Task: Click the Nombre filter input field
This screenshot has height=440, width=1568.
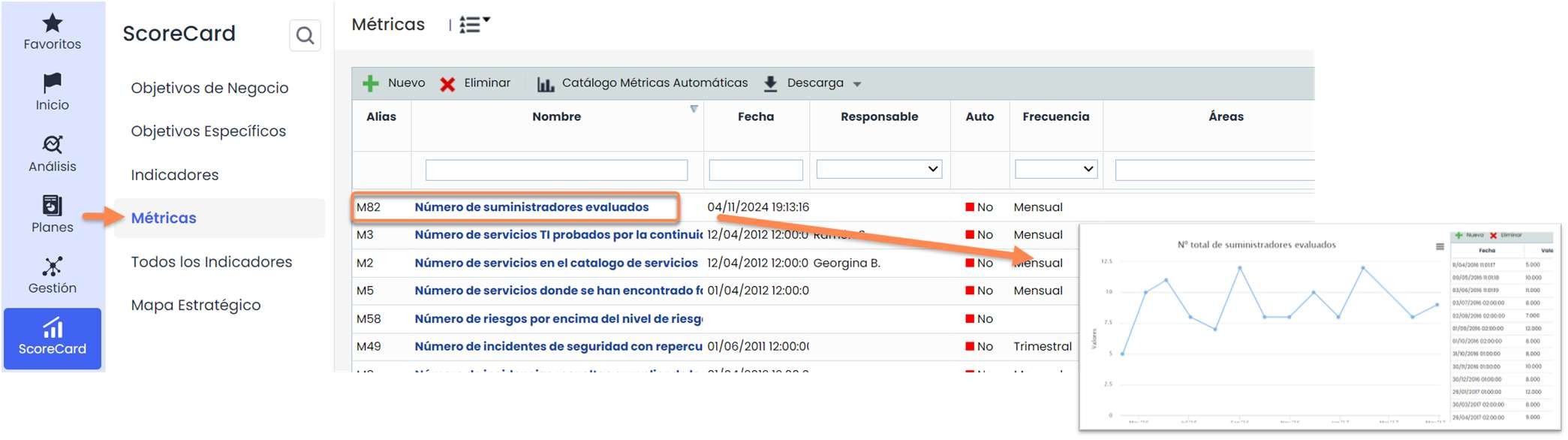Action: (556, 170)
